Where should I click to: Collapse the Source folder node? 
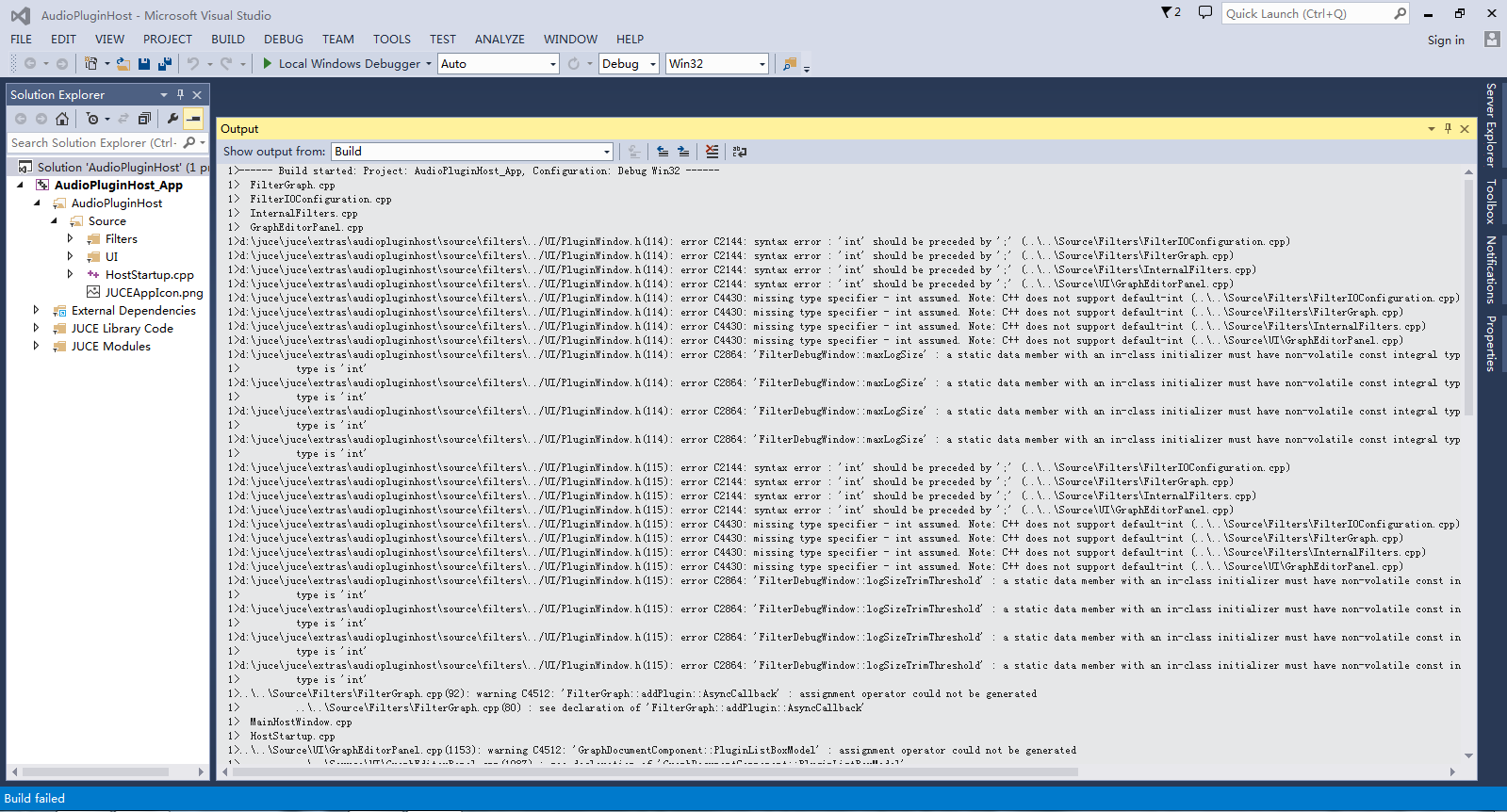[54, 220]
